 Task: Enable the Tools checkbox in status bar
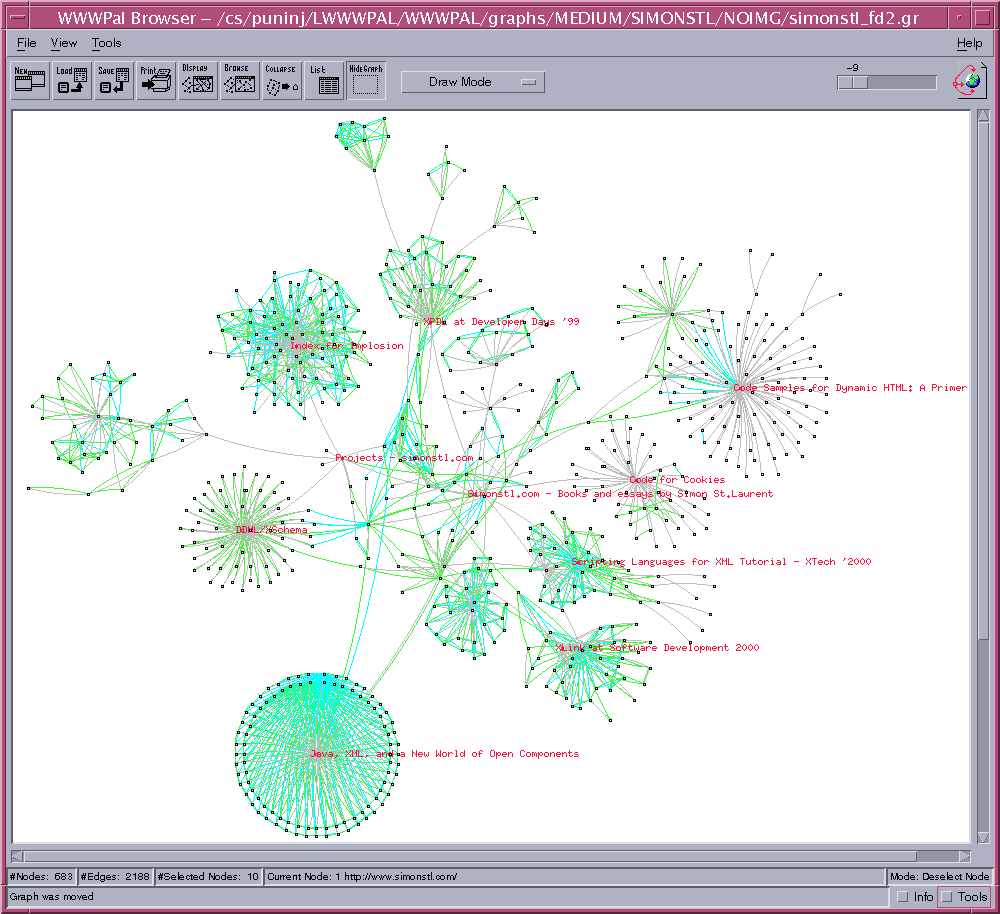click(965, 897)
